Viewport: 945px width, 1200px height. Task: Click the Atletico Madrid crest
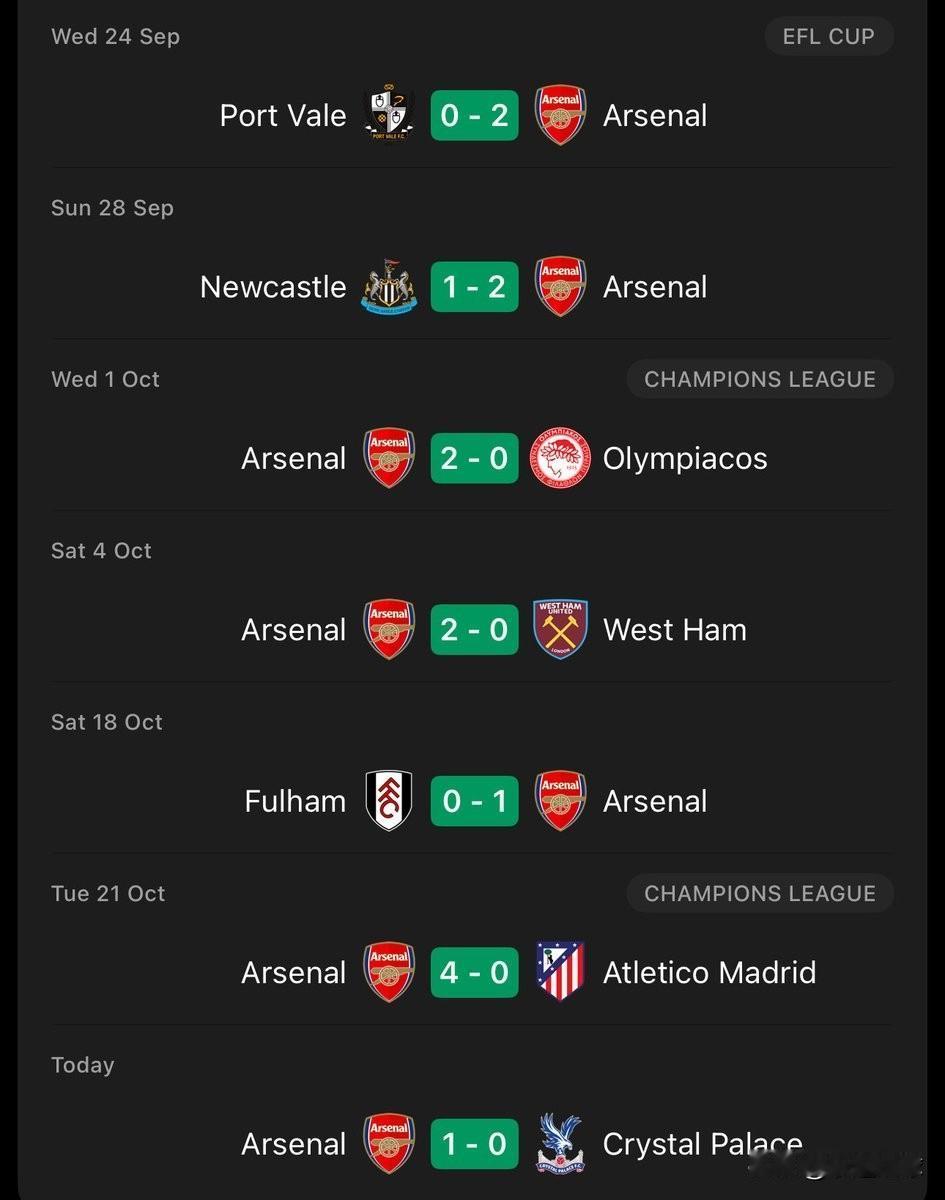pos(560,972)
